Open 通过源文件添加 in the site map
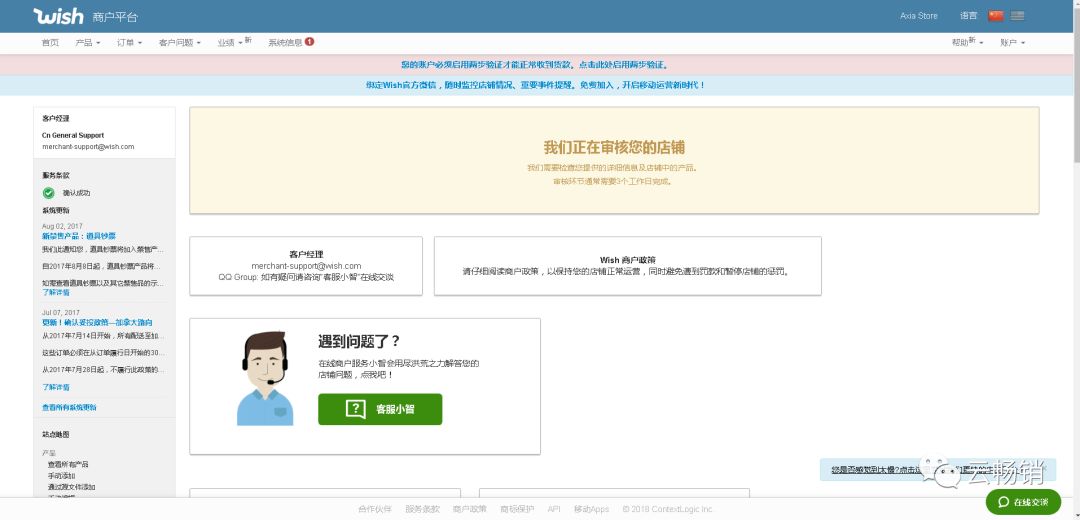This screenshot has width=1080, height=520. point(71,487)
